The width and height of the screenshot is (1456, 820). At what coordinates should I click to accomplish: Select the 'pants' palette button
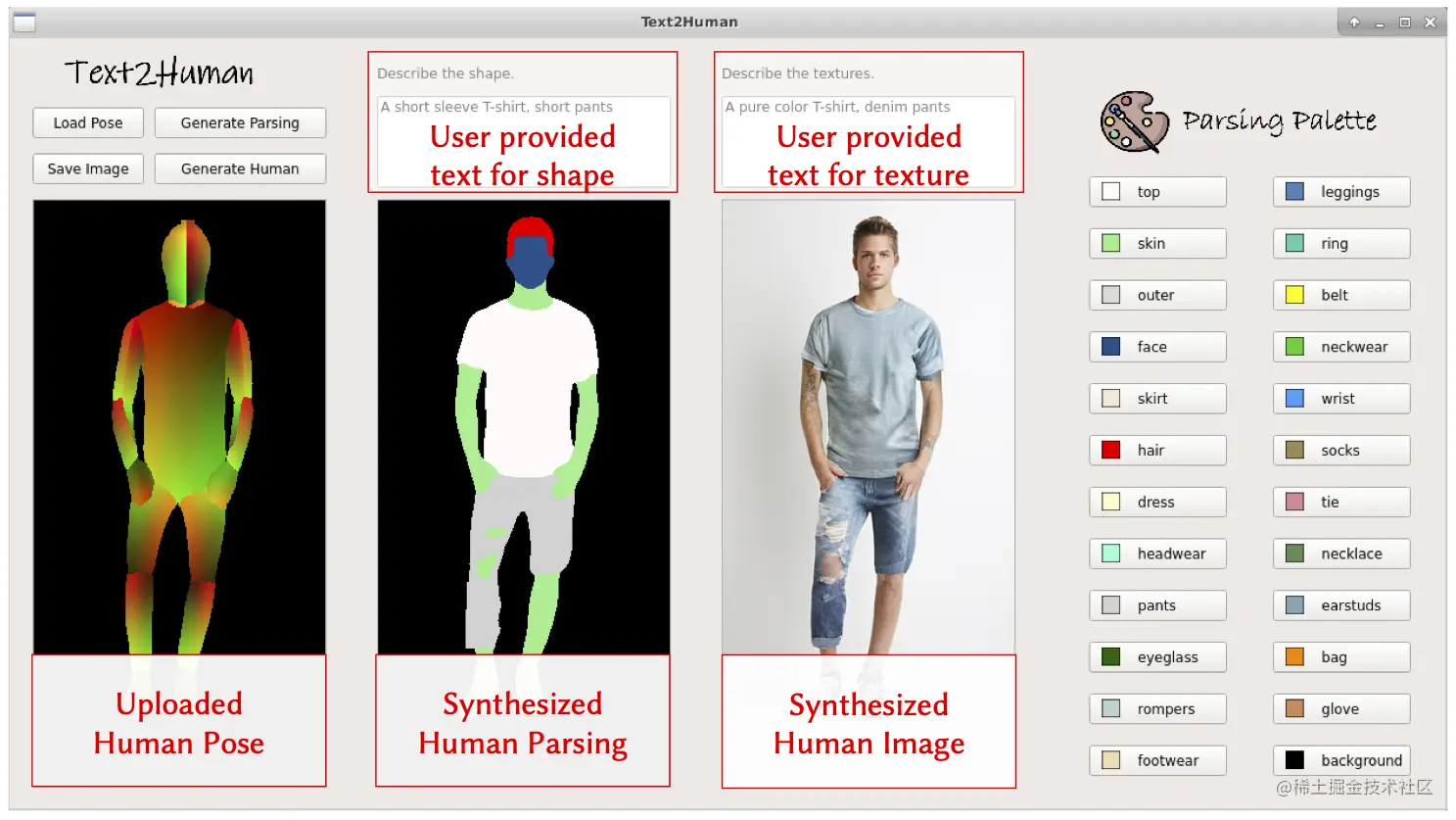[1157, 605]
